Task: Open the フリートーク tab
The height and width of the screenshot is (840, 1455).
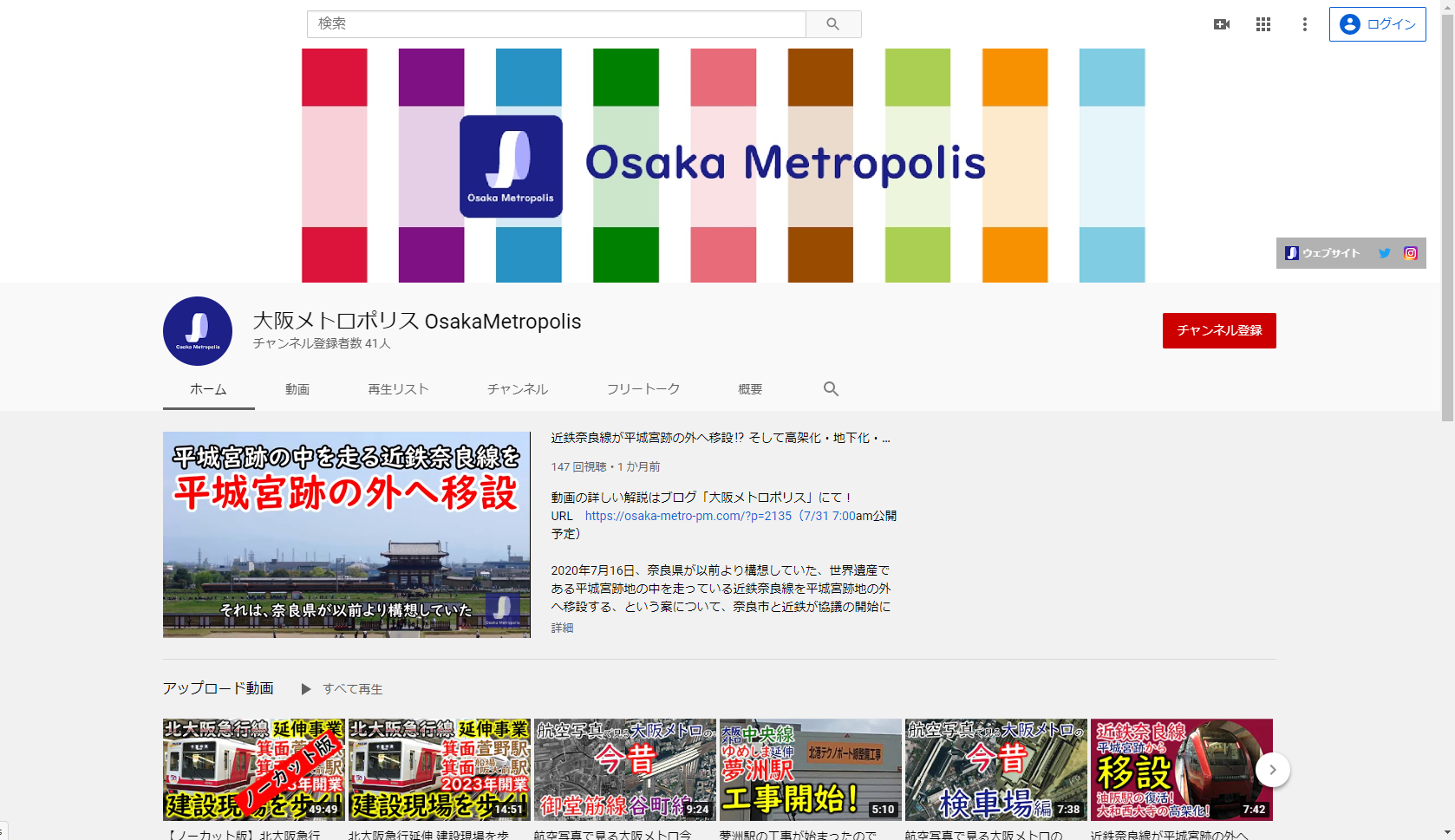Action: [643, 389]
